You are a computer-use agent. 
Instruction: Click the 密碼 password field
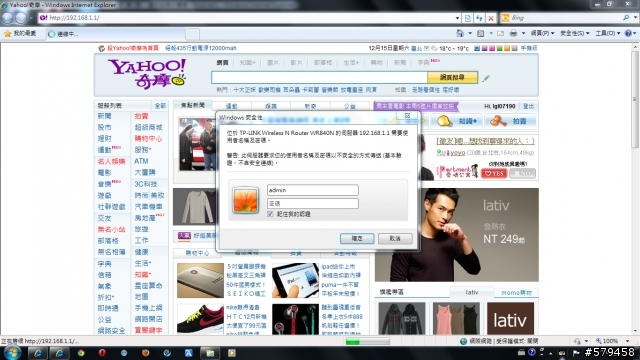click(x=313, y=203)
